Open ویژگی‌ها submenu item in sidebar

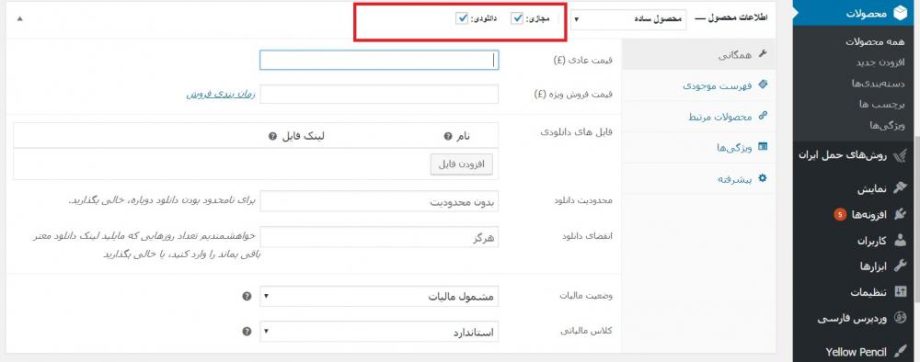[888, 126]
